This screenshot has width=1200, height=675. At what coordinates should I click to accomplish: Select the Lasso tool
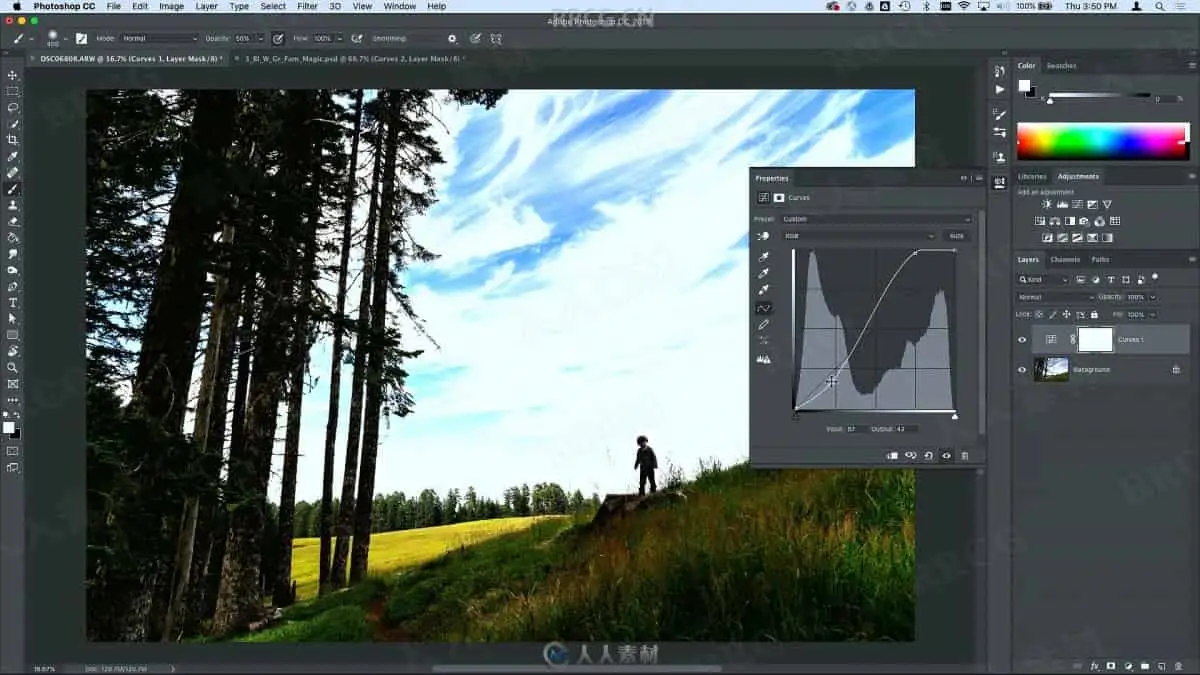[13, 107]
